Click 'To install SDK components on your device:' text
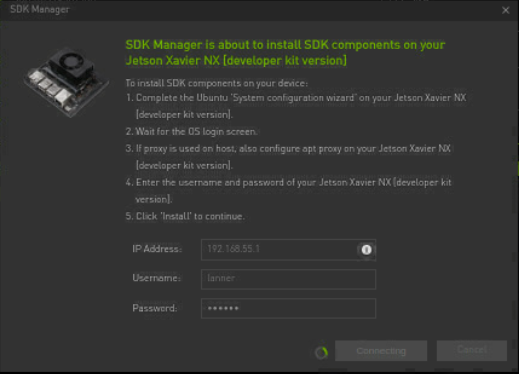520x375 pixels. click(x=217, y=83)
